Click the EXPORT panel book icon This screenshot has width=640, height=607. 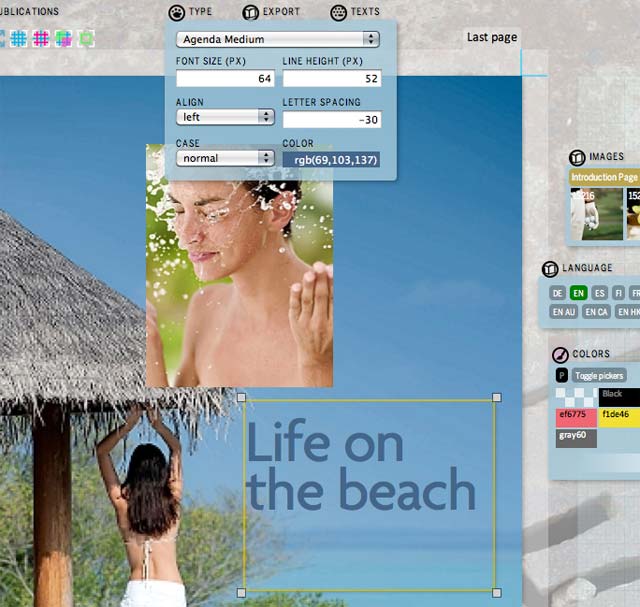[x=250, y=13]
